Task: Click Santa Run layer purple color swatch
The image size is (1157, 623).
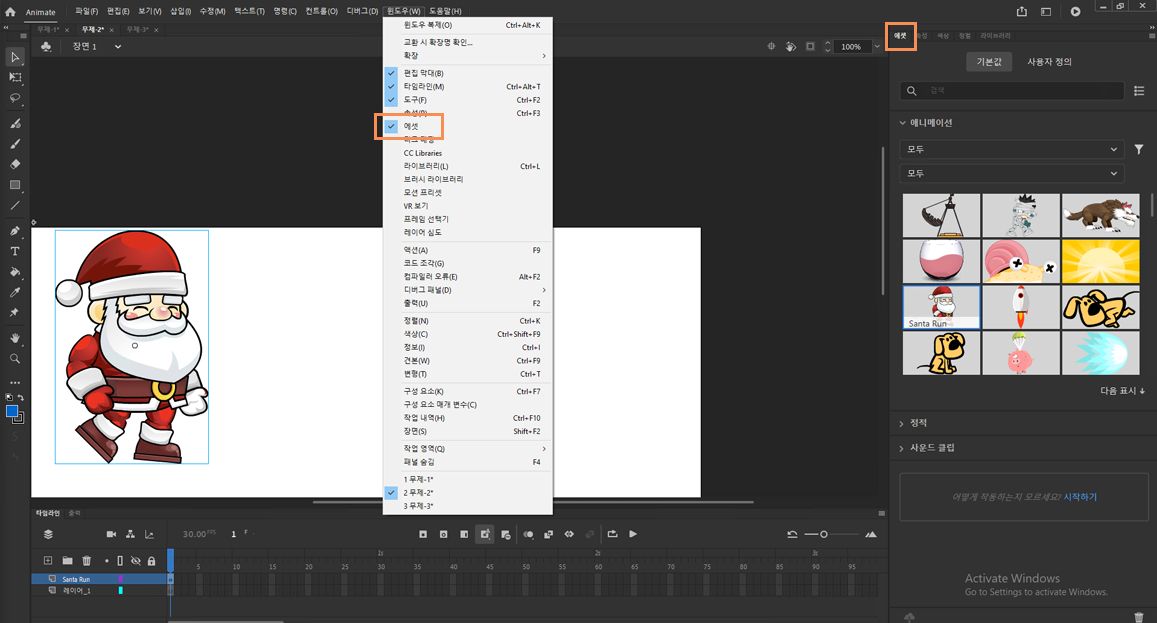Action: (120, 579)
